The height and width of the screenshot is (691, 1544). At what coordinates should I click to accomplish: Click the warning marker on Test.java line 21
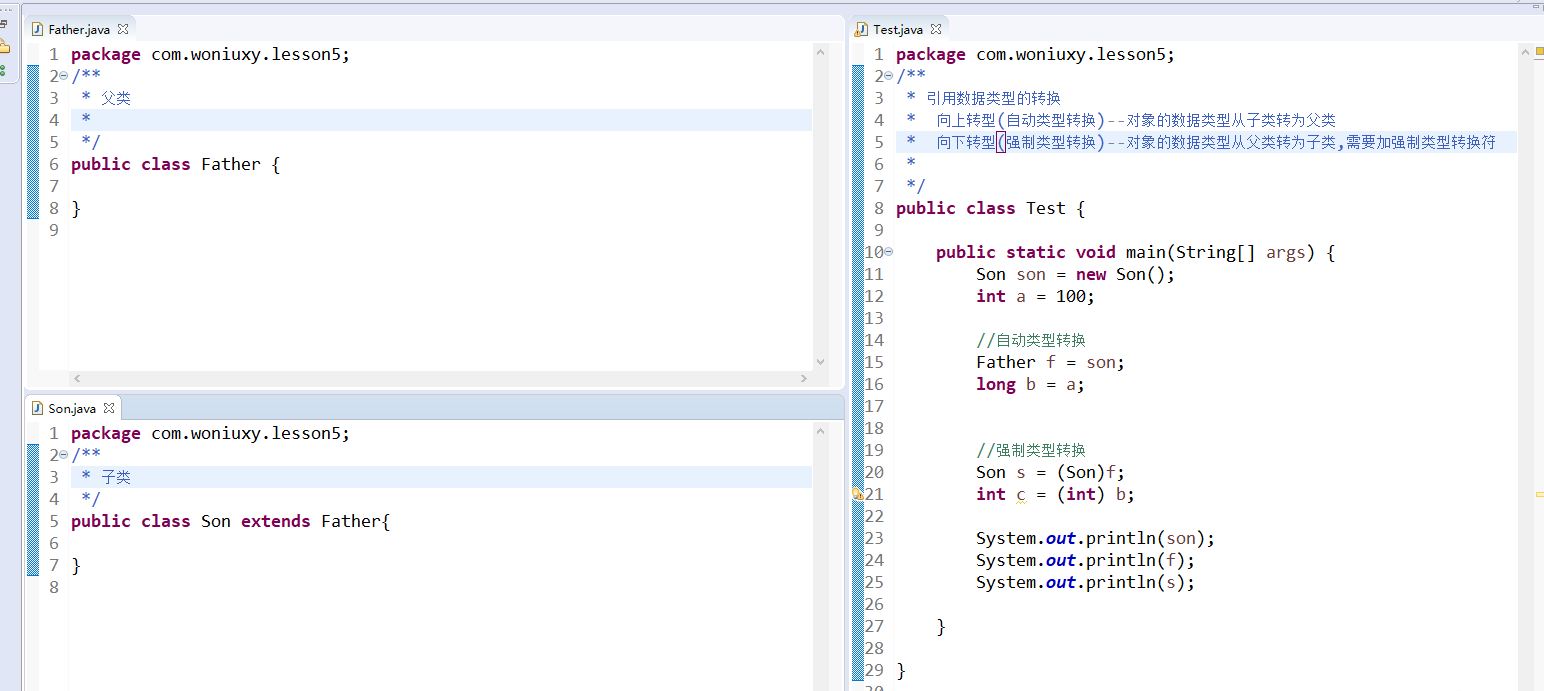tap(857, 494)
